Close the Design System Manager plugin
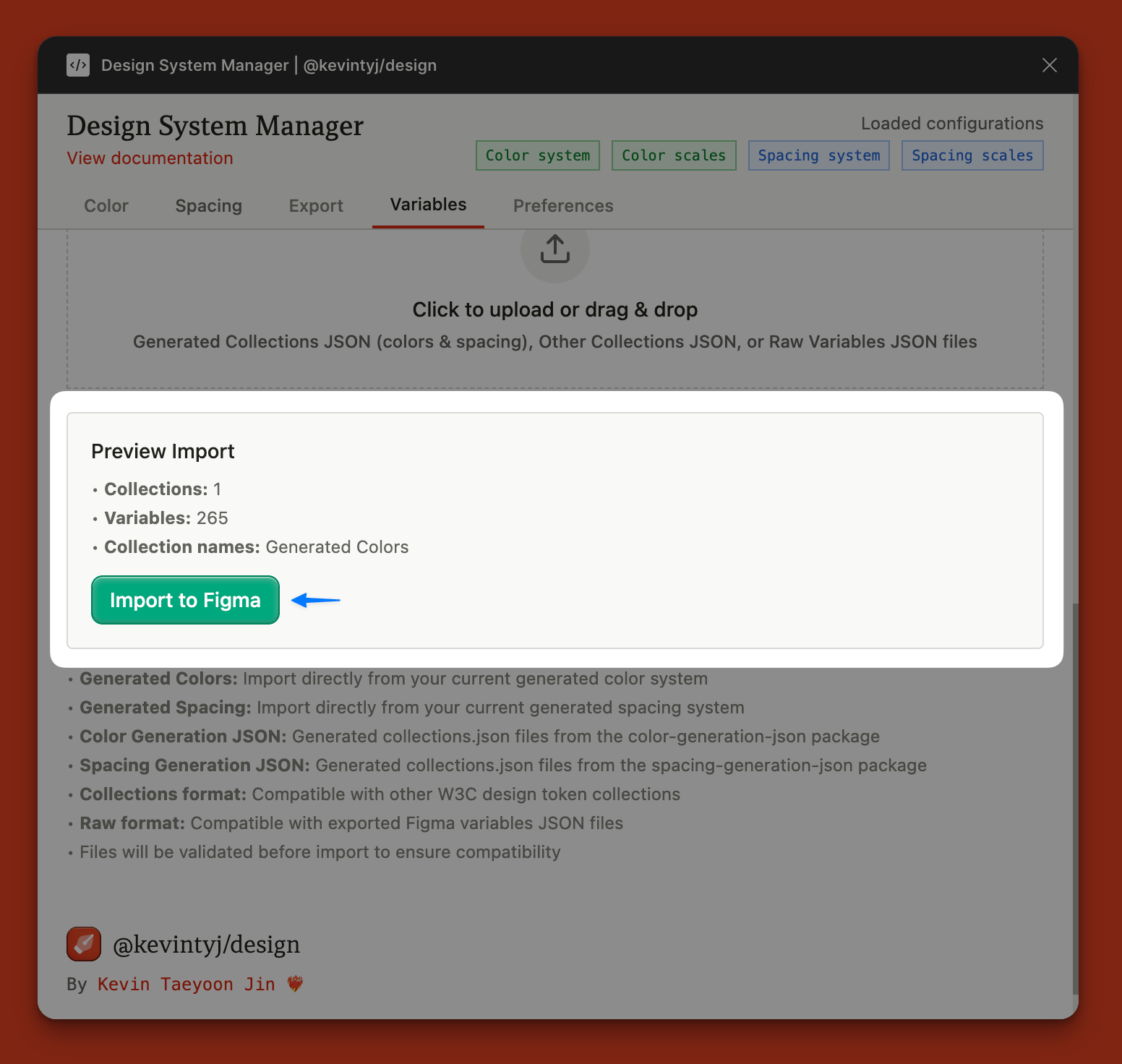 pyautogui.click(x=1050, y=65)
